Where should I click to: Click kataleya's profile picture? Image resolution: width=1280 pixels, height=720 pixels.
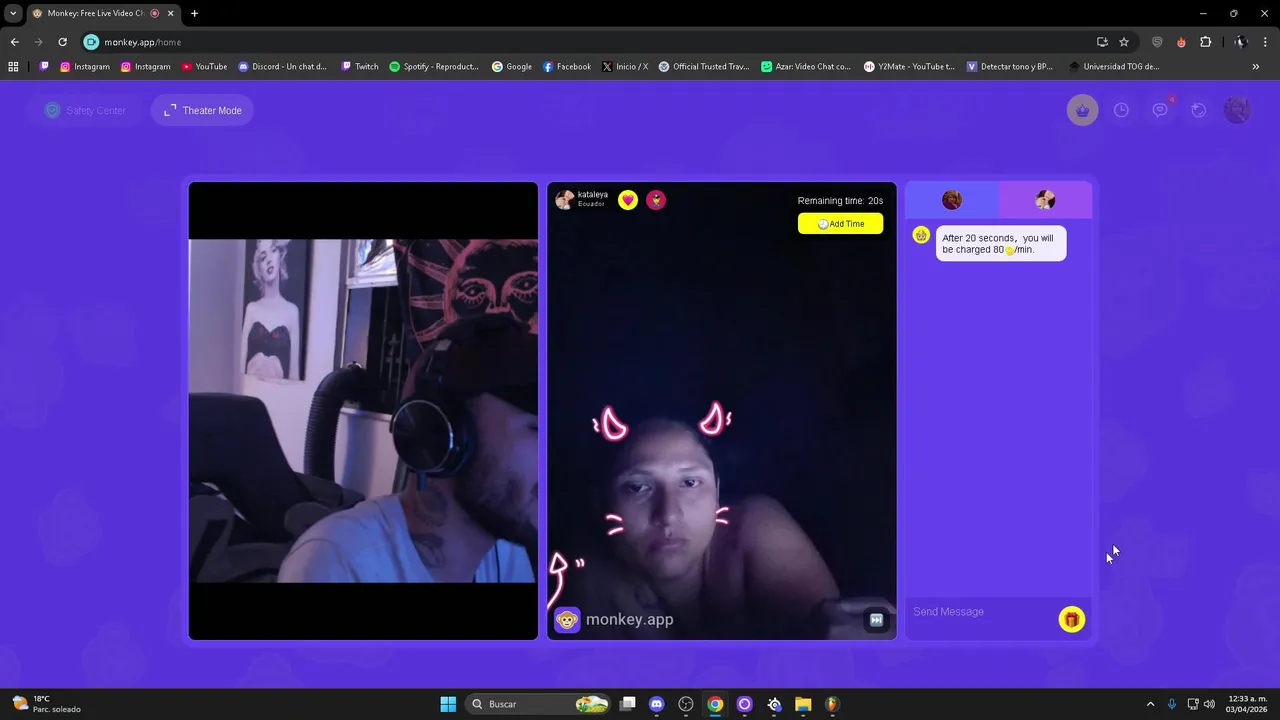[x=565, y=200]
